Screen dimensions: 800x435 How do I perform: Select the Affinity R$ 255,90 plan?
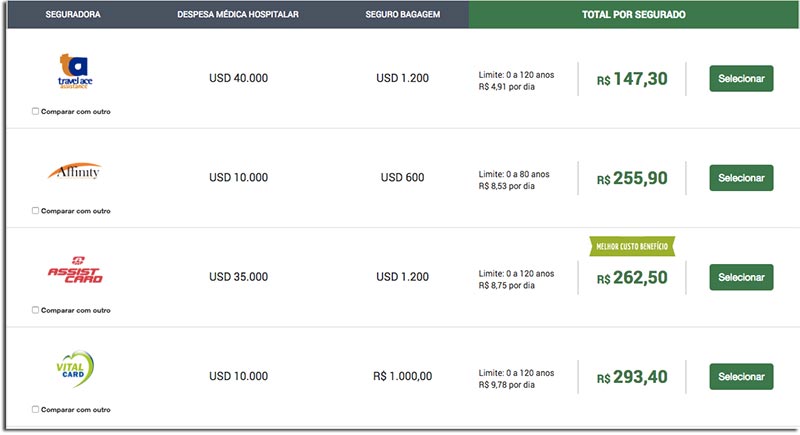(741, 178)
